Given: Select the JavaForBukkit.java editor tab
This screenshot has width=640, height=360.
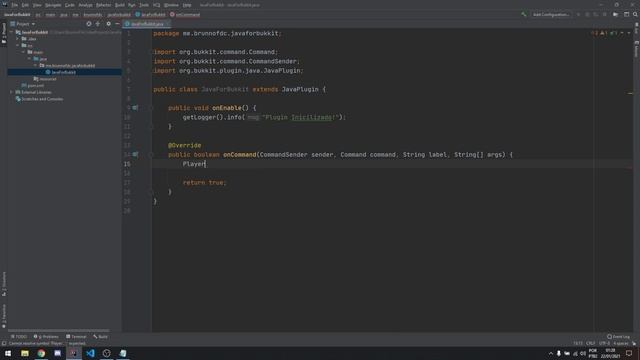Looking at the screenshot, I should pos(147,24).
